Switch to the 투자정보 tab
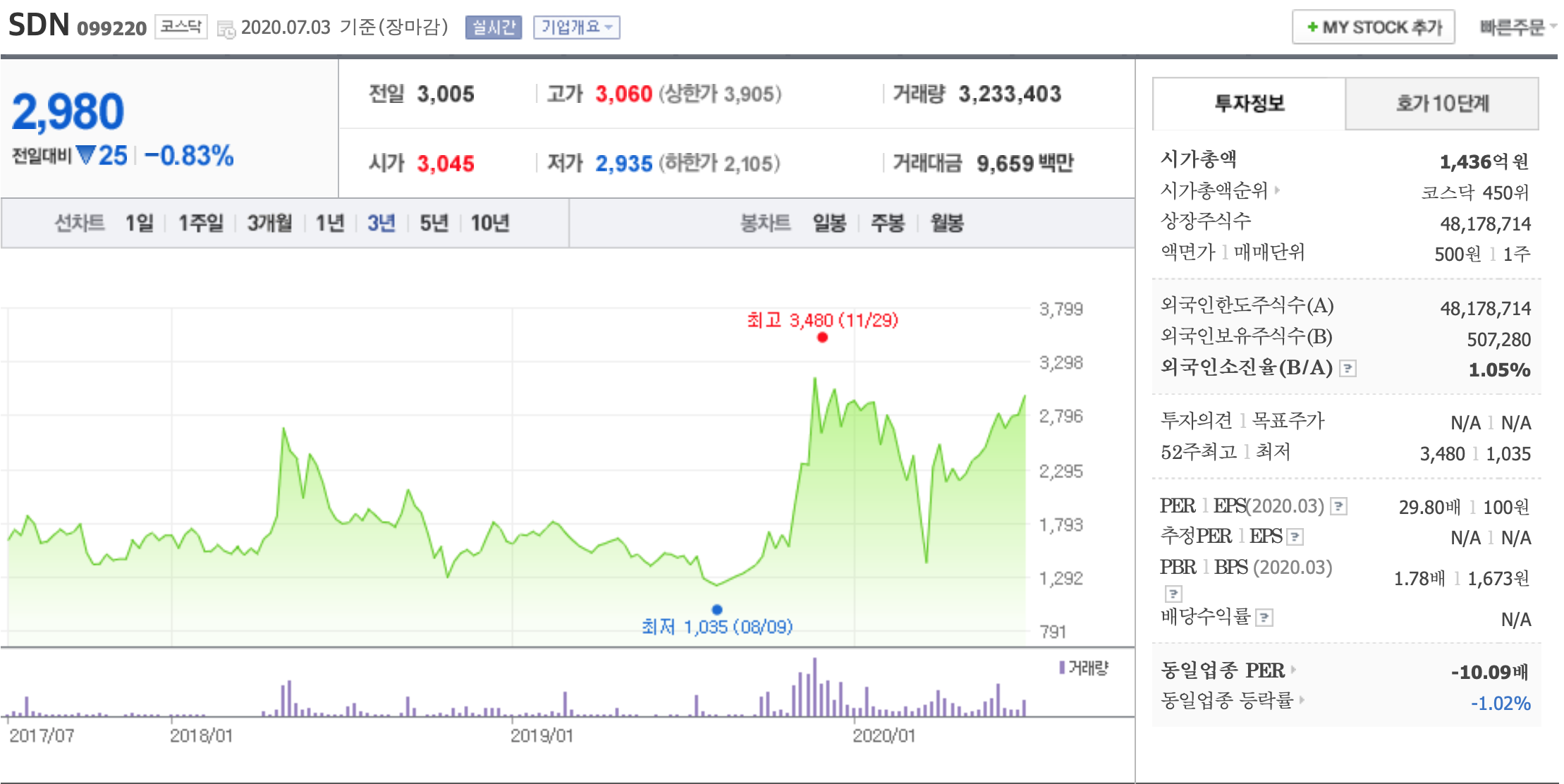The image size is (1564, 784). click(x=1249, y=104)
